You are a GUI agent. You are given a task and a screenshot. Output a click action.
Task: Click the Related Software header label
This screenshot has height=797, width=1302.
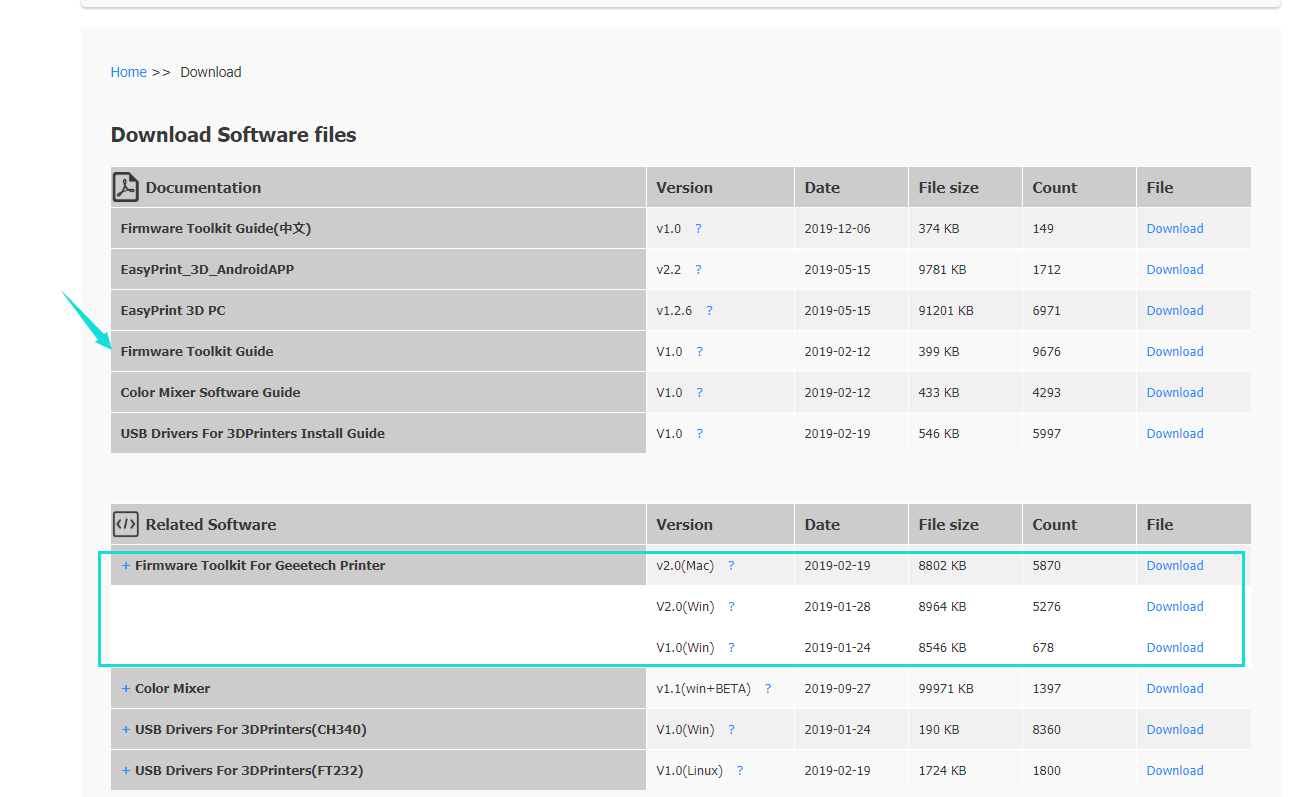click(x=210, y=525)
